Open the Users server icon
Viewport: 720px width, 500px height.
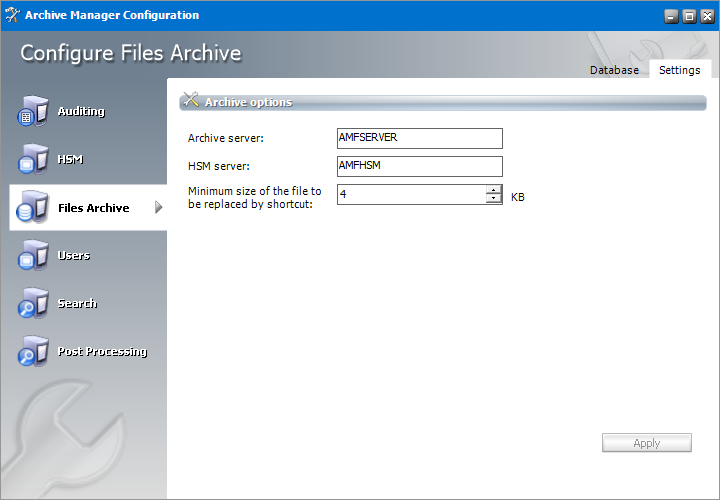pos(33,255)
